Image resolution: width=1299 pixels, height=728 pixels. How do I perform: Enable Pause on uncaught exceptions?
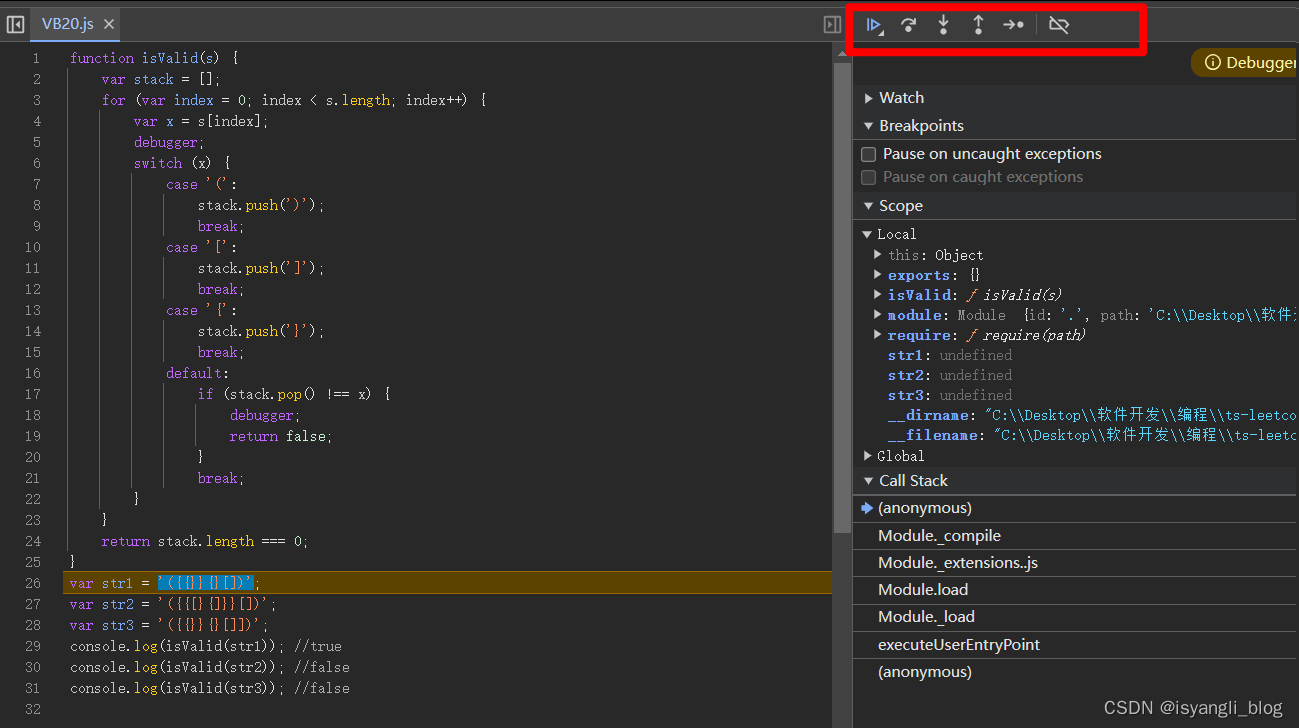[868, 154]
